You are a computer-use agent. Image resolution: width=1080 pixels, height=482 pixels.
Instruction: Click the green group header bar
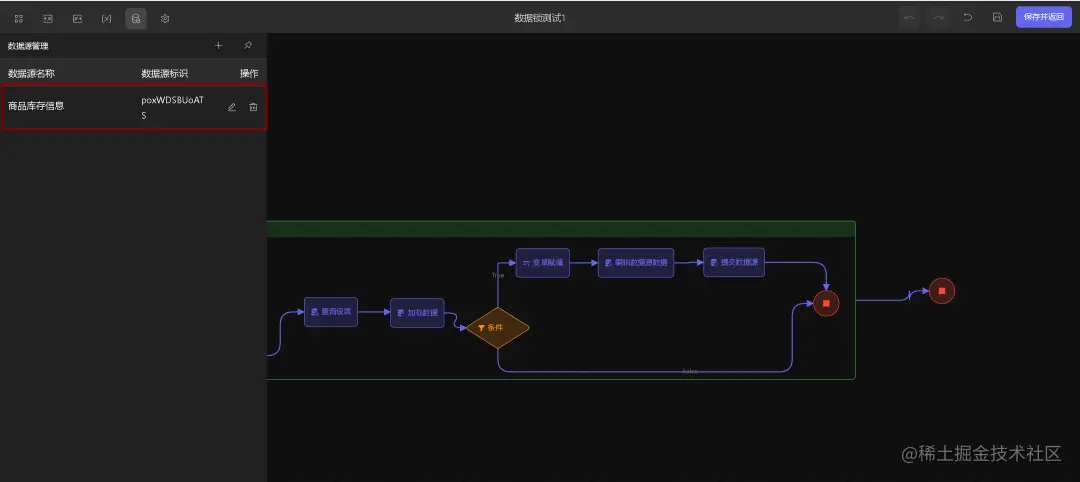(561, 229)
